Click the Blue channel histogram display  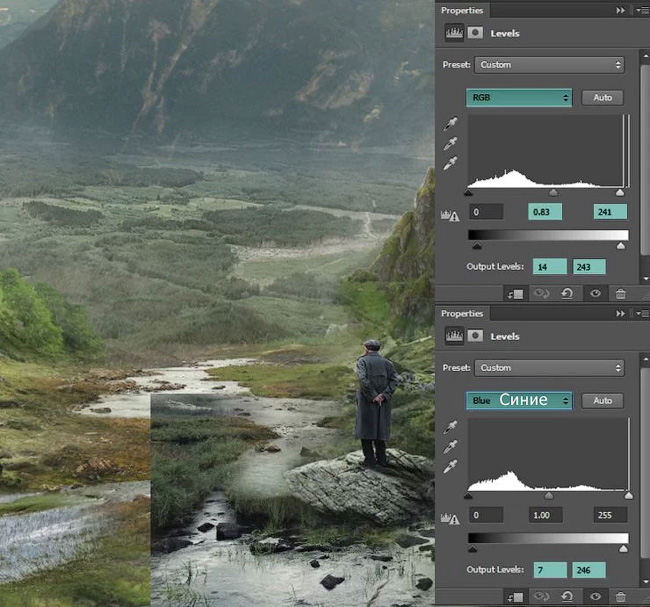[x=548, y=454]
